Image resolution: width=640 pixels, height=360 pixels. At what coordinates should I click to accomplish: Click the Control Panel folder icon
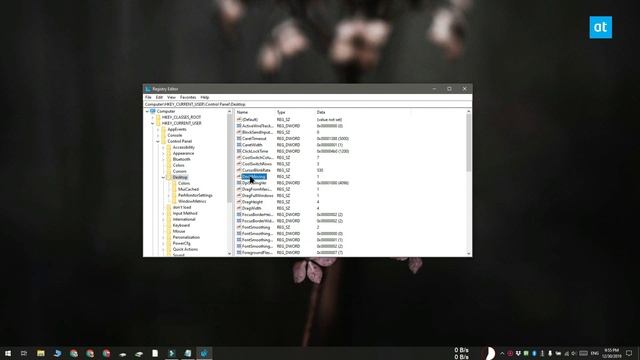(163, 141)
